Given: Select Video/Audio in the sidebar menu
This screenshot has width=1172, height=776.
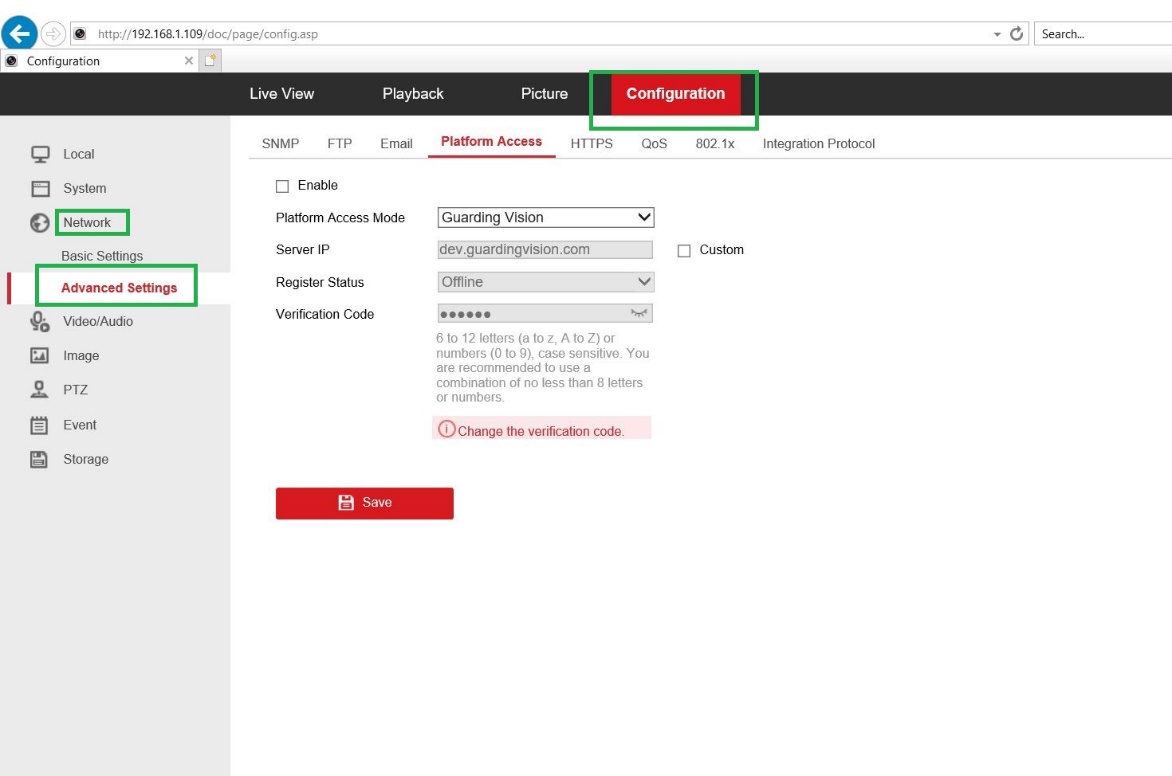Looking at the screenshot, I should click(98, 321).
